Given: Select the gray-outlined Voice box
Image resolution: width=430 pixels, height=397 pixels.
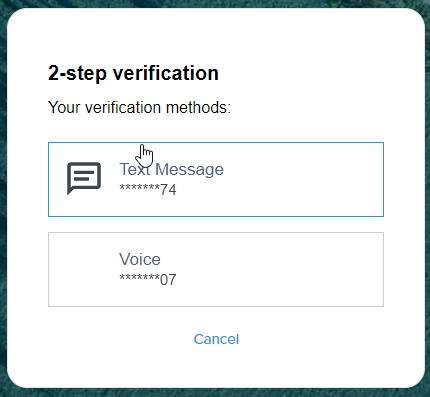Looking at the screenshot, I should tap(216, 269).
